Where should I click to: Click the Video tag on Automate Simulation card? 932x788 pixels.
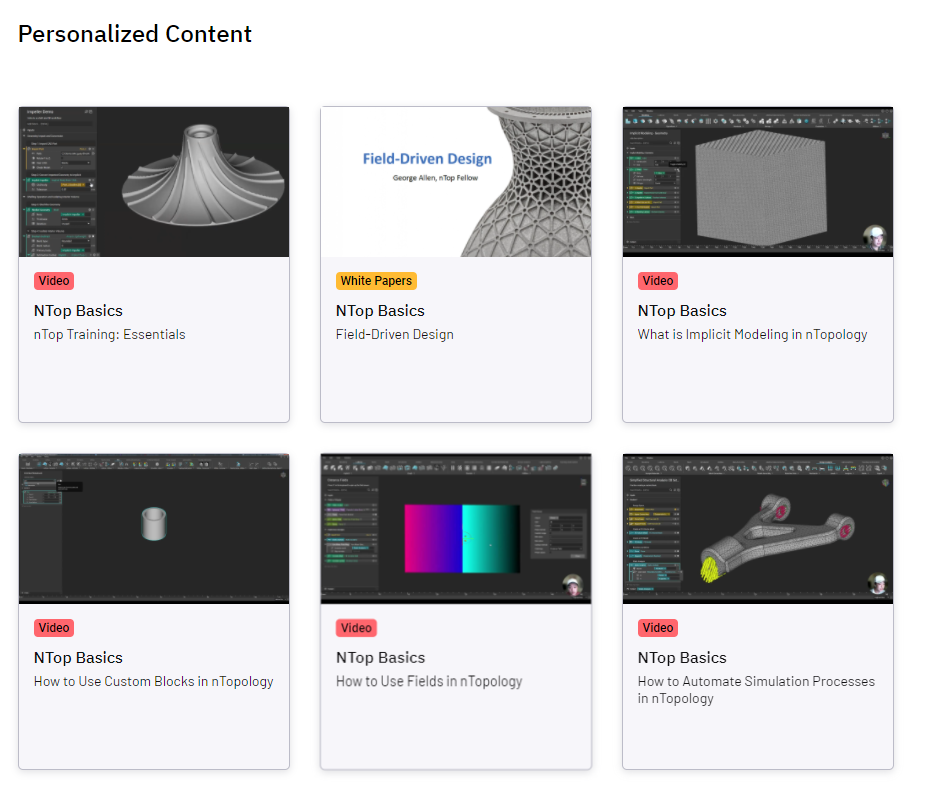[658, 628]
